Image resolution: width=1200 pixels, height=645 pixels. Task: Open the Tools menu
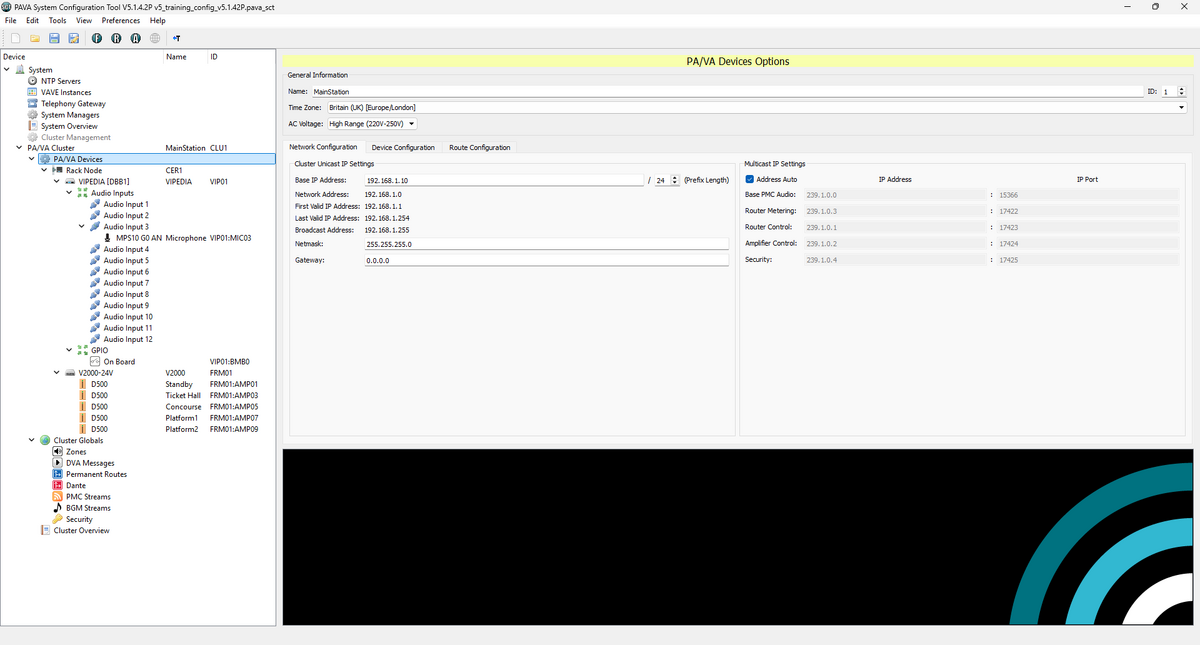tap(58, 20)
